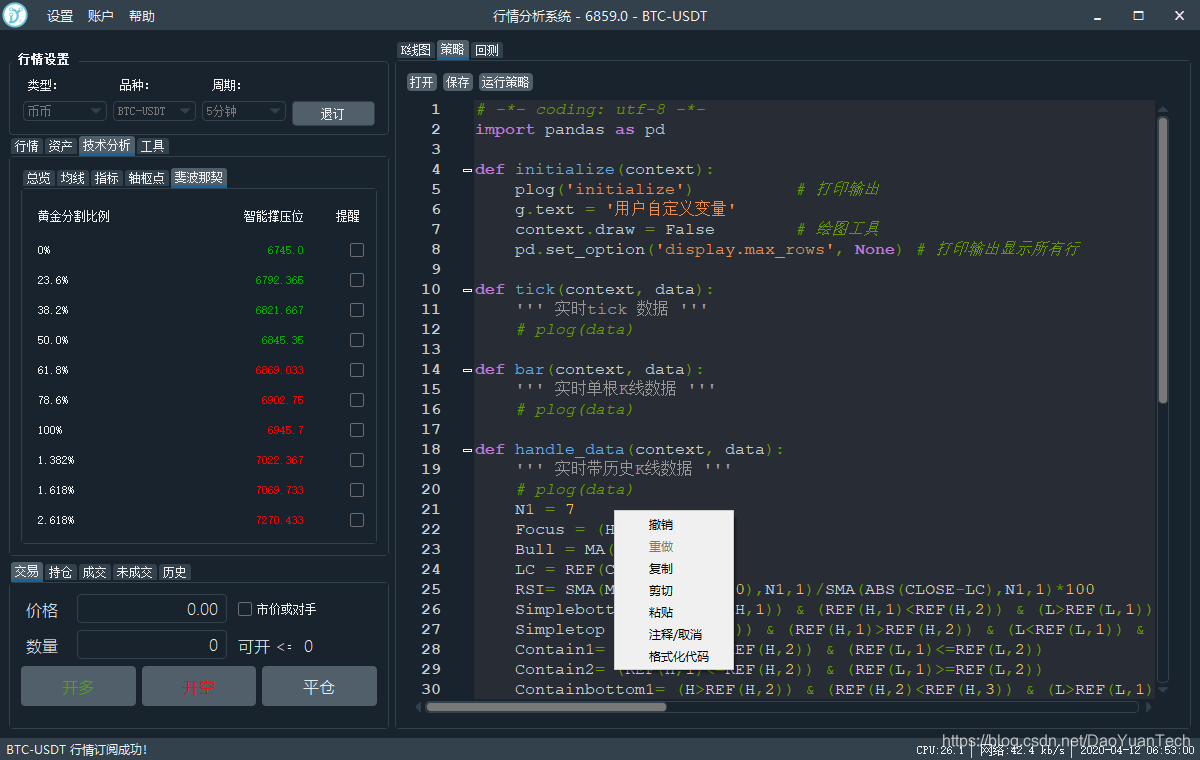
Task: Switch to the K线图 tab
Action: (415, 49)
